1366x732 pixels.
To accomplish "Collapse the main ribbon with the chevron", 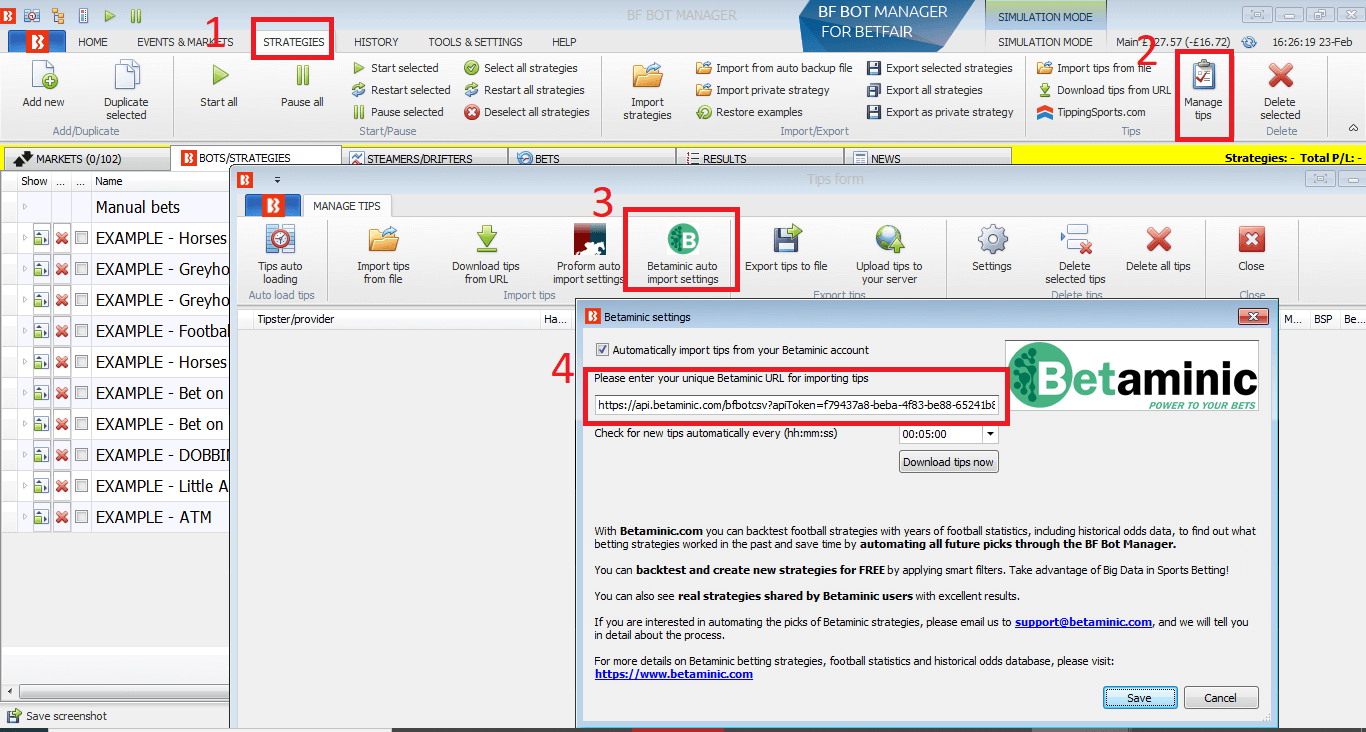I will tap(1353, 128).
